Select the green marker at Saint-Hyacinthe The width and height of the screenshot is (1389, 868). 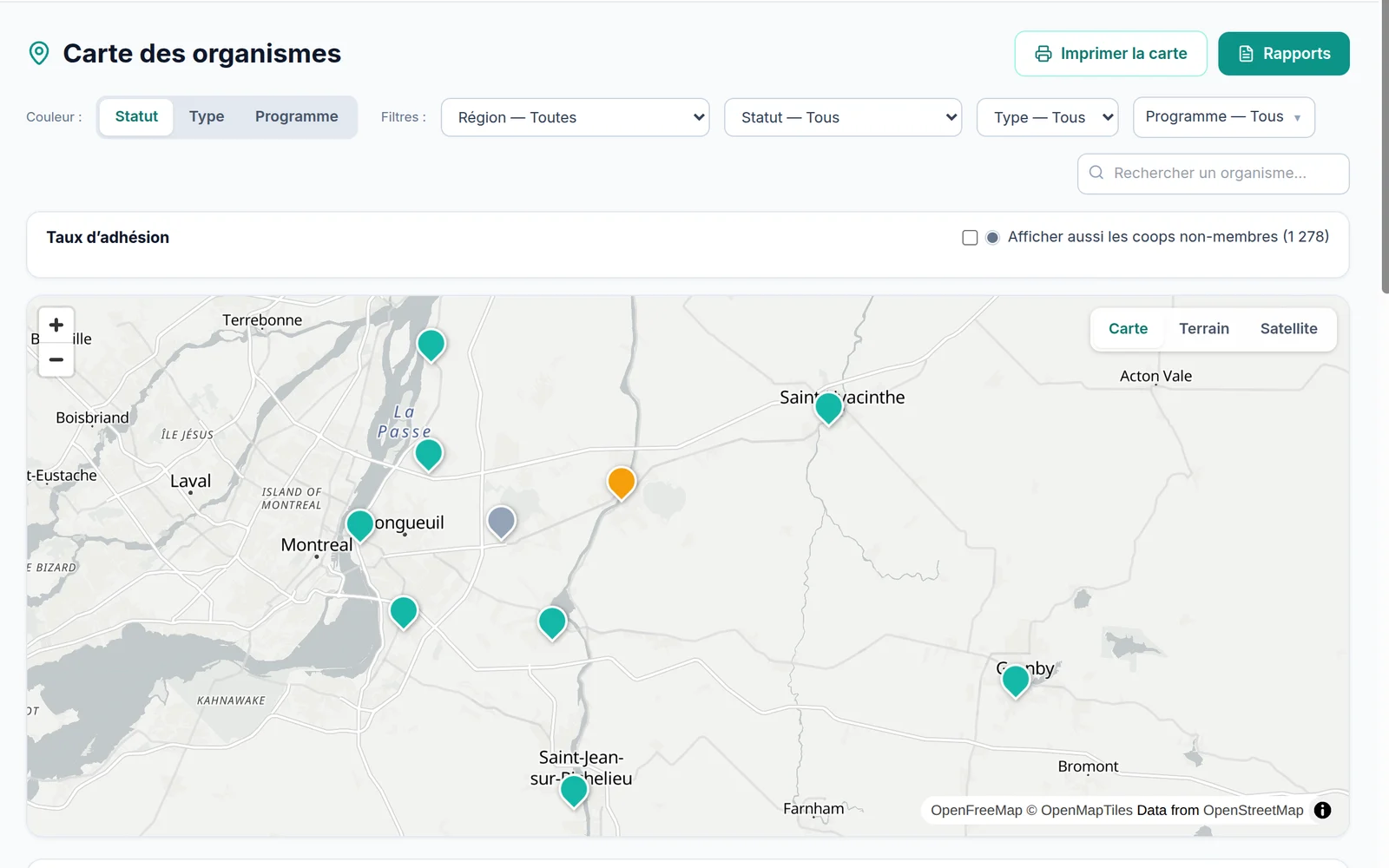829,407
